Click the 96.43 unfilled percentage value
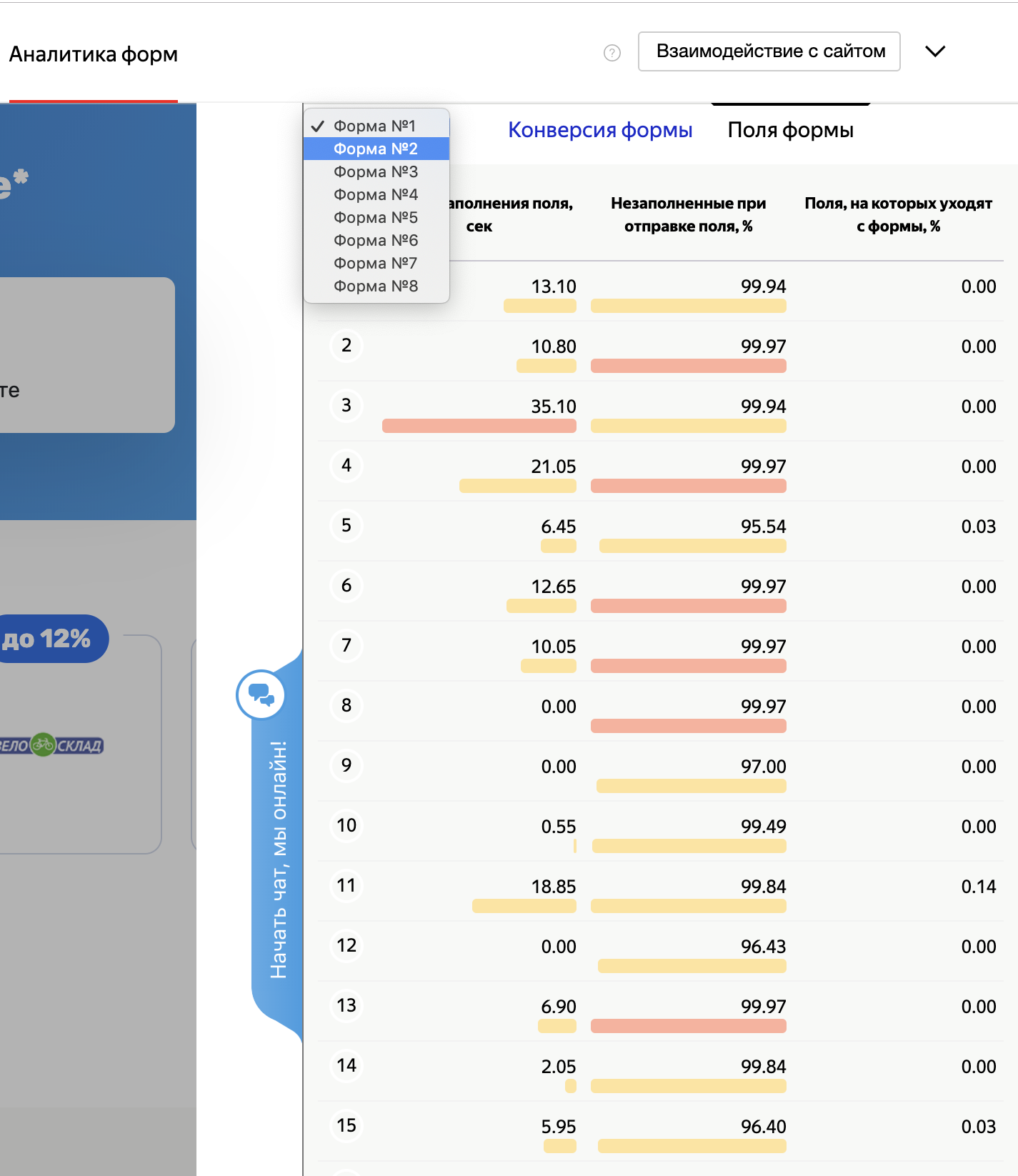This screenshot has width=1018, height=1176. pos(764,947)
